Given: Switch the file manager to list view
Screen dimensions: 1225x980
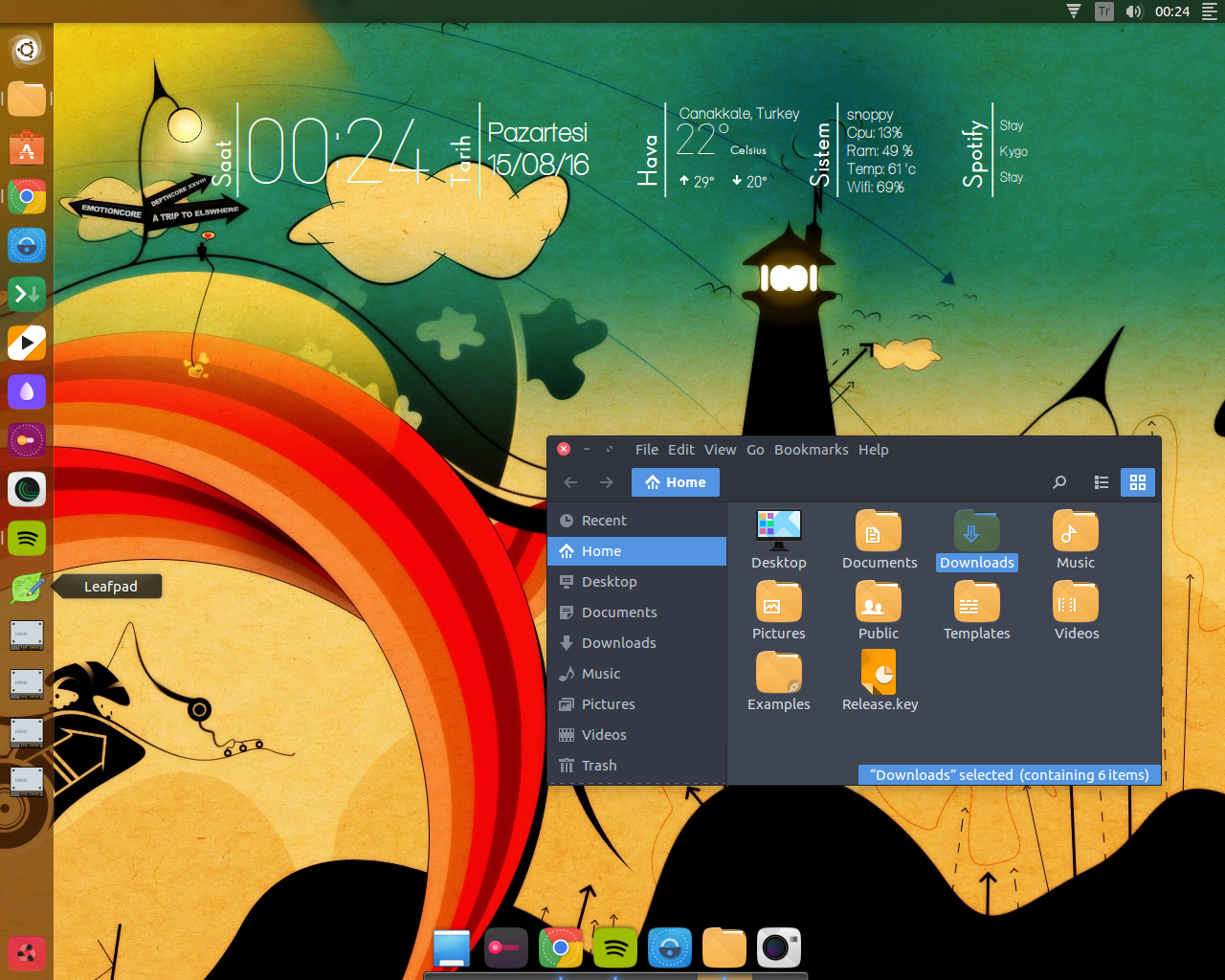Looking at the screenshot, I should 1102,482.
